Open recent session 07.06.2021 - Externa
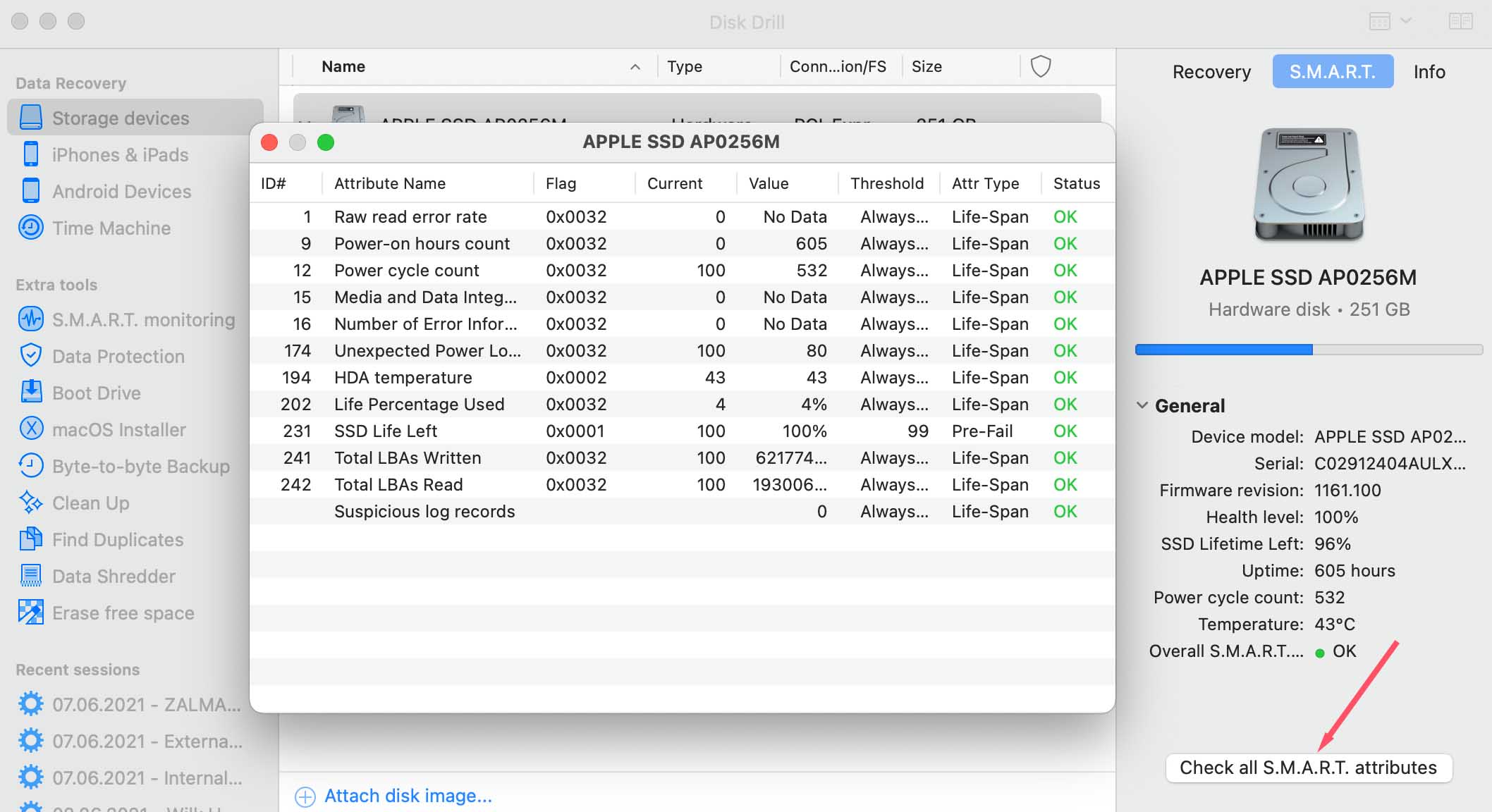The width and height of the screenshot is (1492, 812). tap(130, 741)
